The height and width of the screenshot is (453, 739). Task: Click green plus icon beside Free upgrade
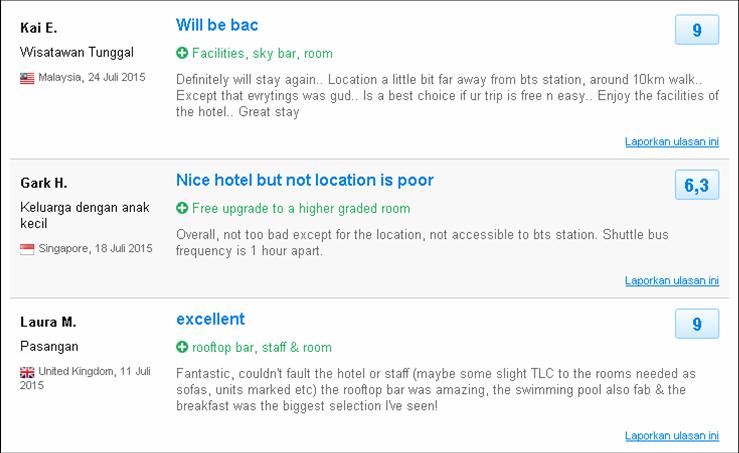pos(182,208)
